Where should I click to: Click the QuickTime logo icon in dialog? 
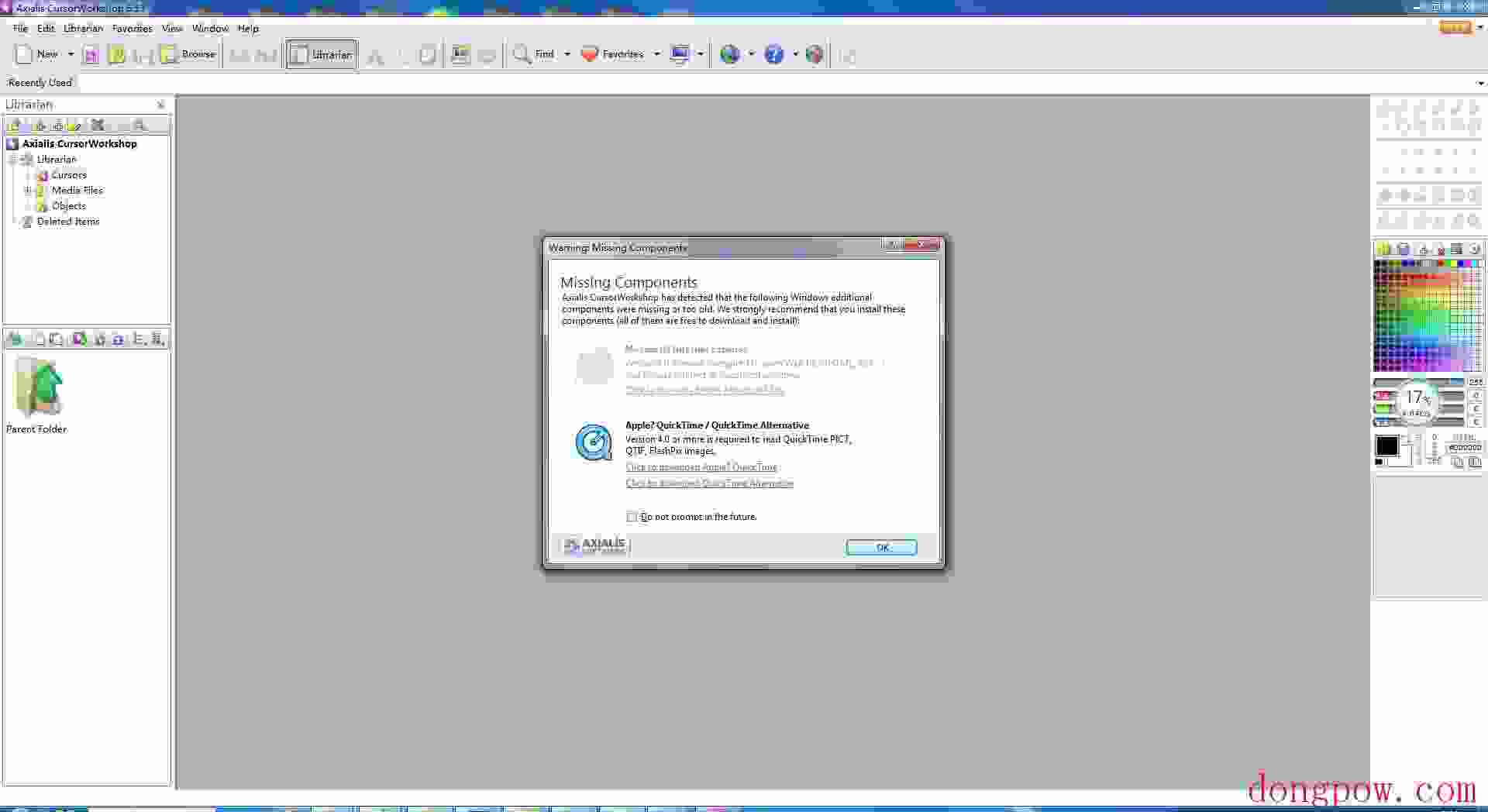[594, 442]
